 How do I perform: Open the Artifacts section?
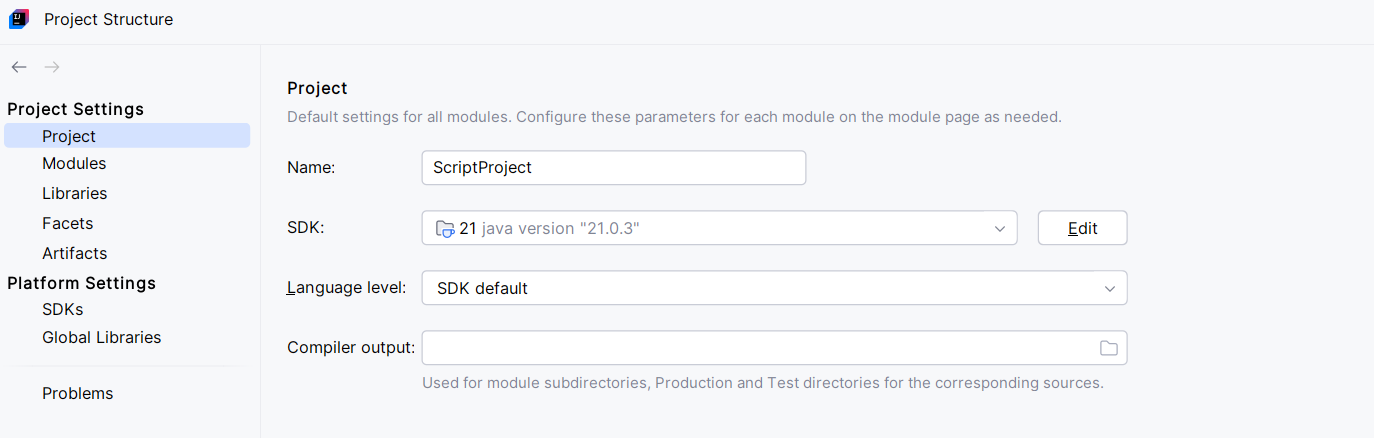pyautogui.click(x=74, y=253)
